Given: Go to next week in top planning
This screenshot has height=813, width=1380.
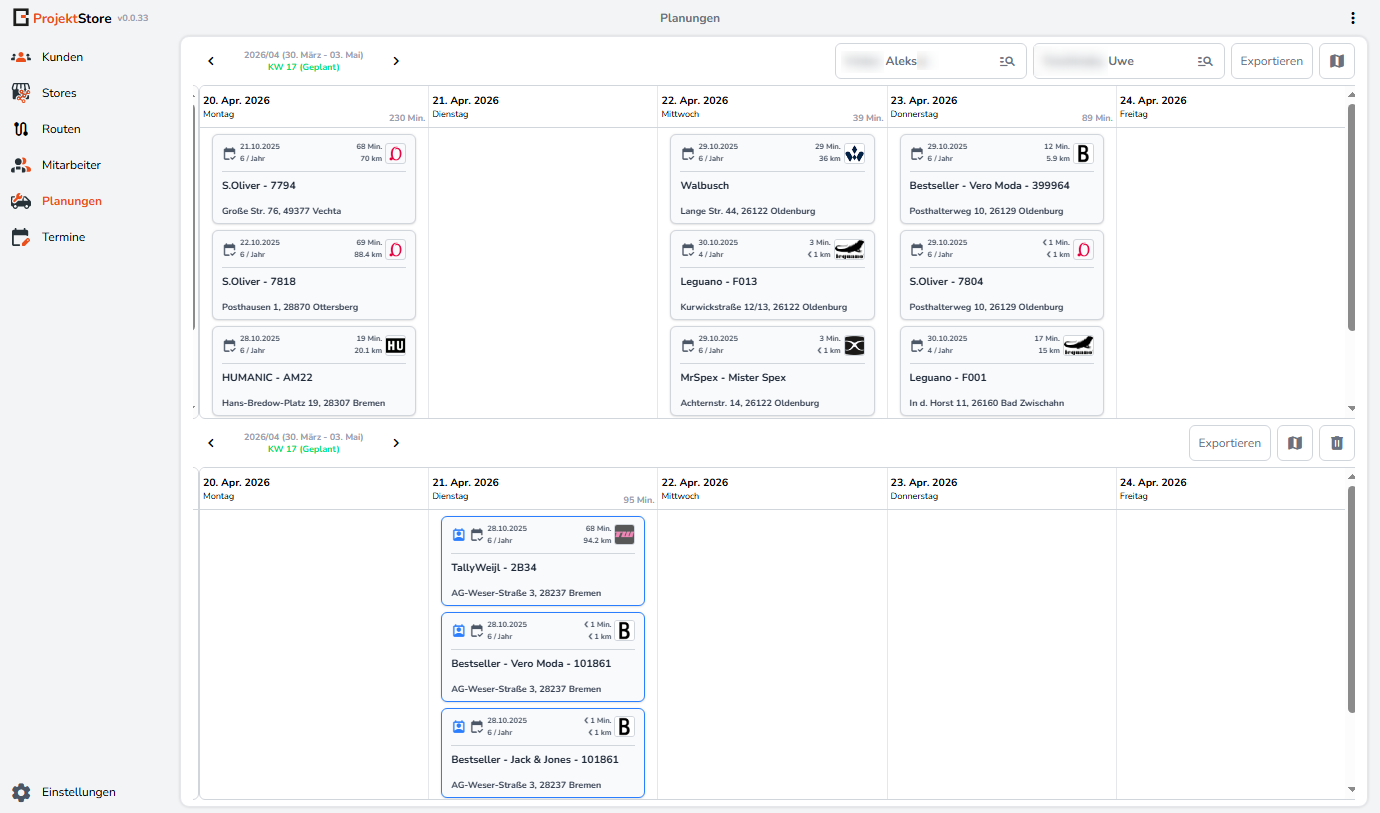Looking at the screenshot, I should [396, 61].
